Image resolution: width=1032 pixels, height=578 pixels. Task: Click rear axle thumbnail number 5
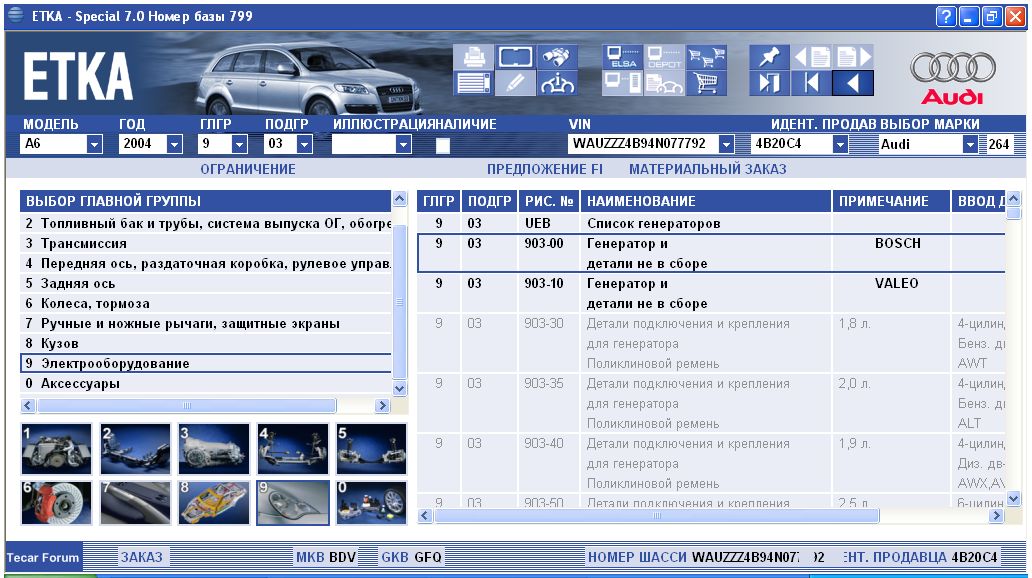372,449
